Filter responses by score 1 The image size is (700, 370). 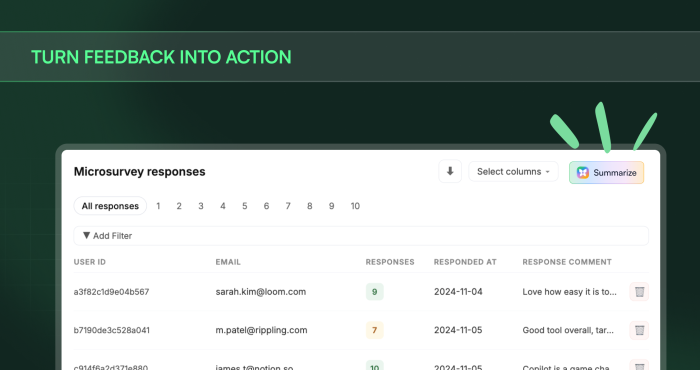pos(158,206)
